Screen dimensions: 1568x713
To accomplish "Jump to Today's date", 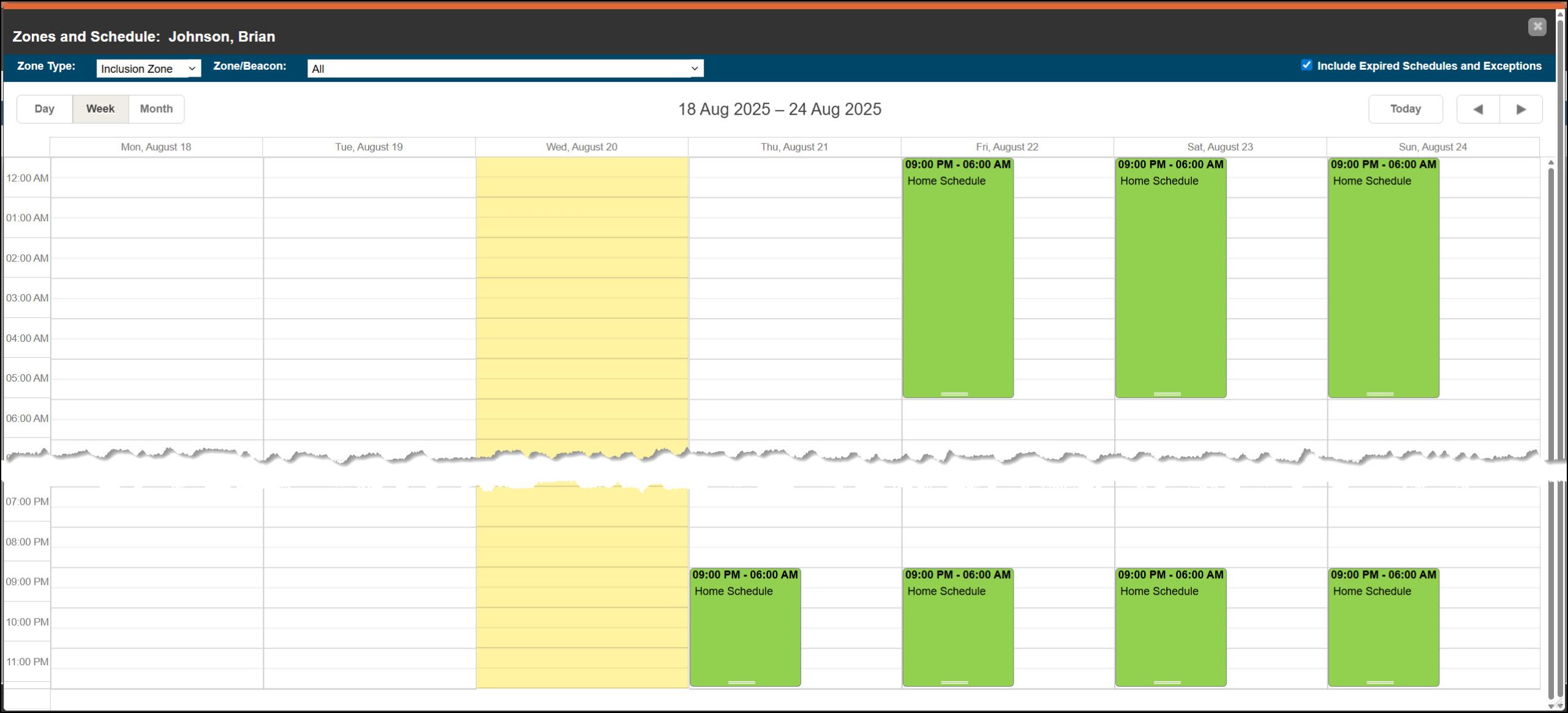I will (x=1405, y=109).
